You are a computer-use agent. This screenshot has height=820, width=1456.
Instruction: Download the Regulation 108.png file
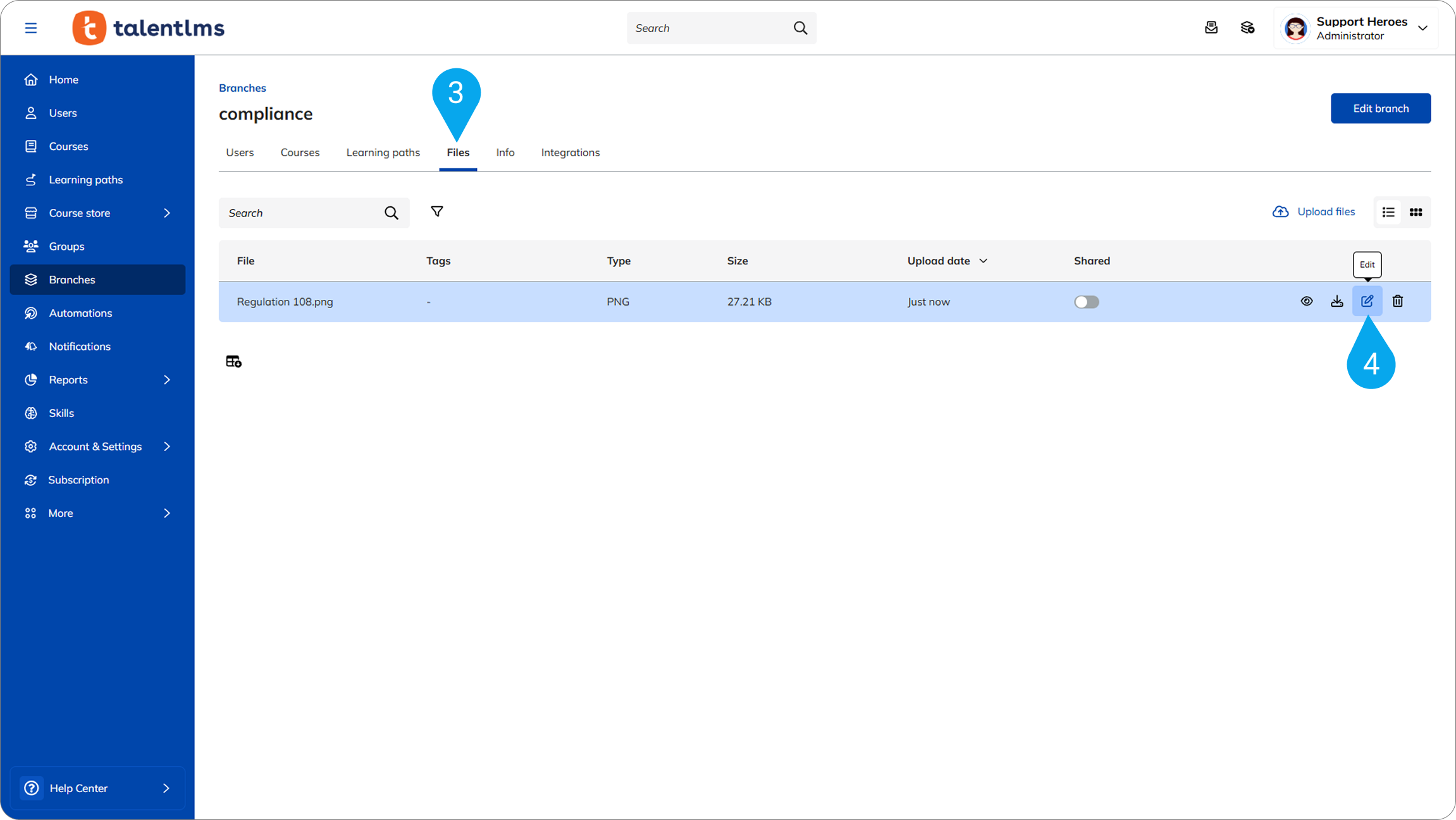tap(1336, 301)
